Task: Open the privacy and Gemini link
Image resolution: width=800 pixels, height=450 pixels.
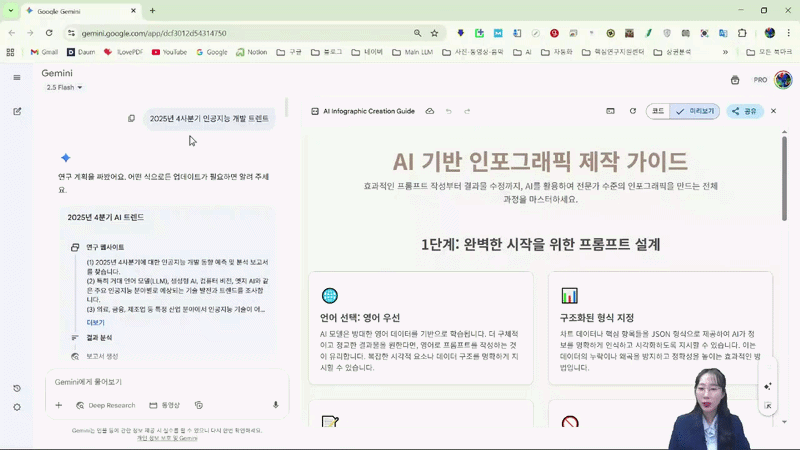Action: [167, 438]
